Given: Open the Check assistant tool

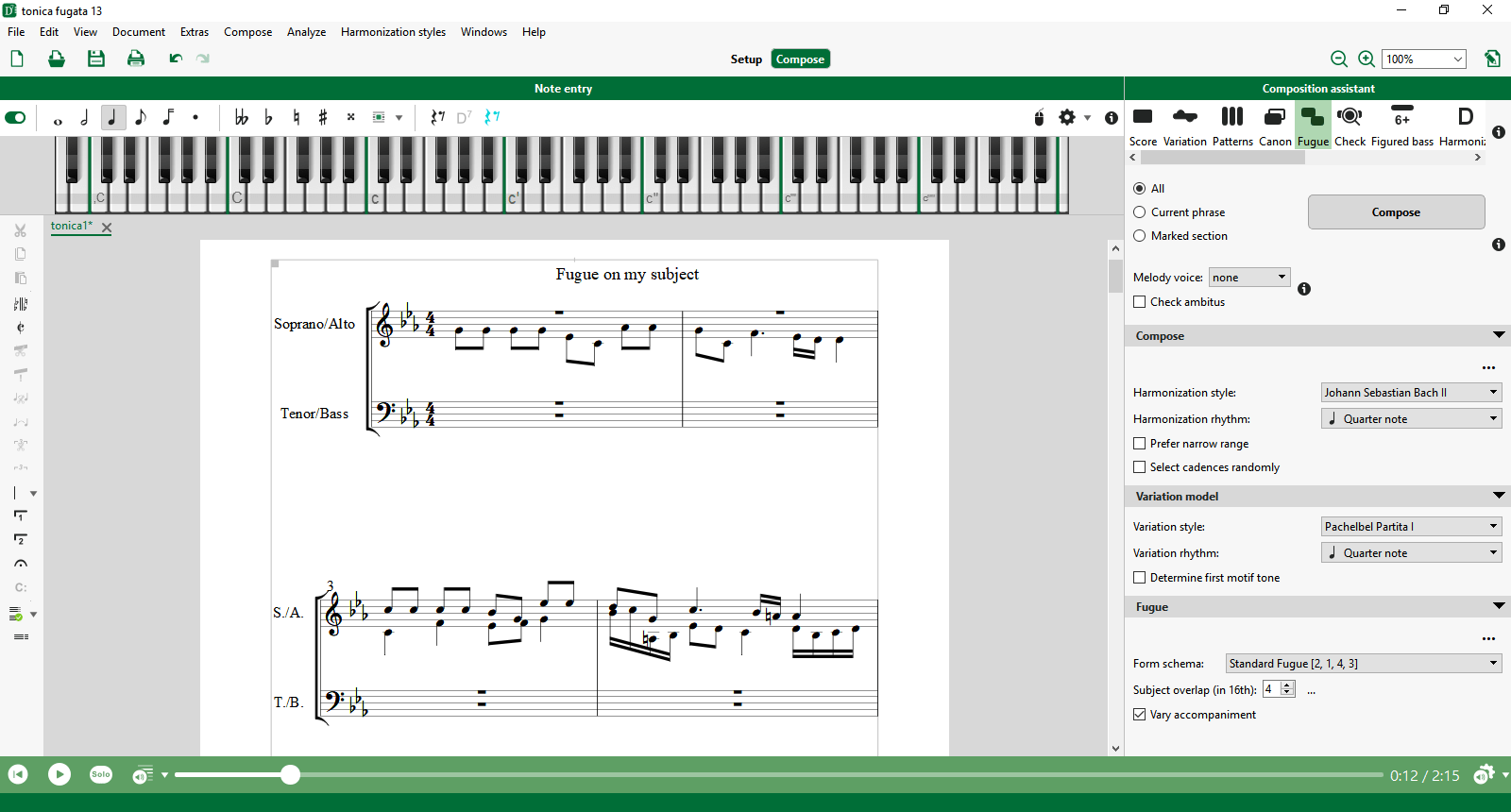Looking at the screenshot, I should click(1350, 126).
